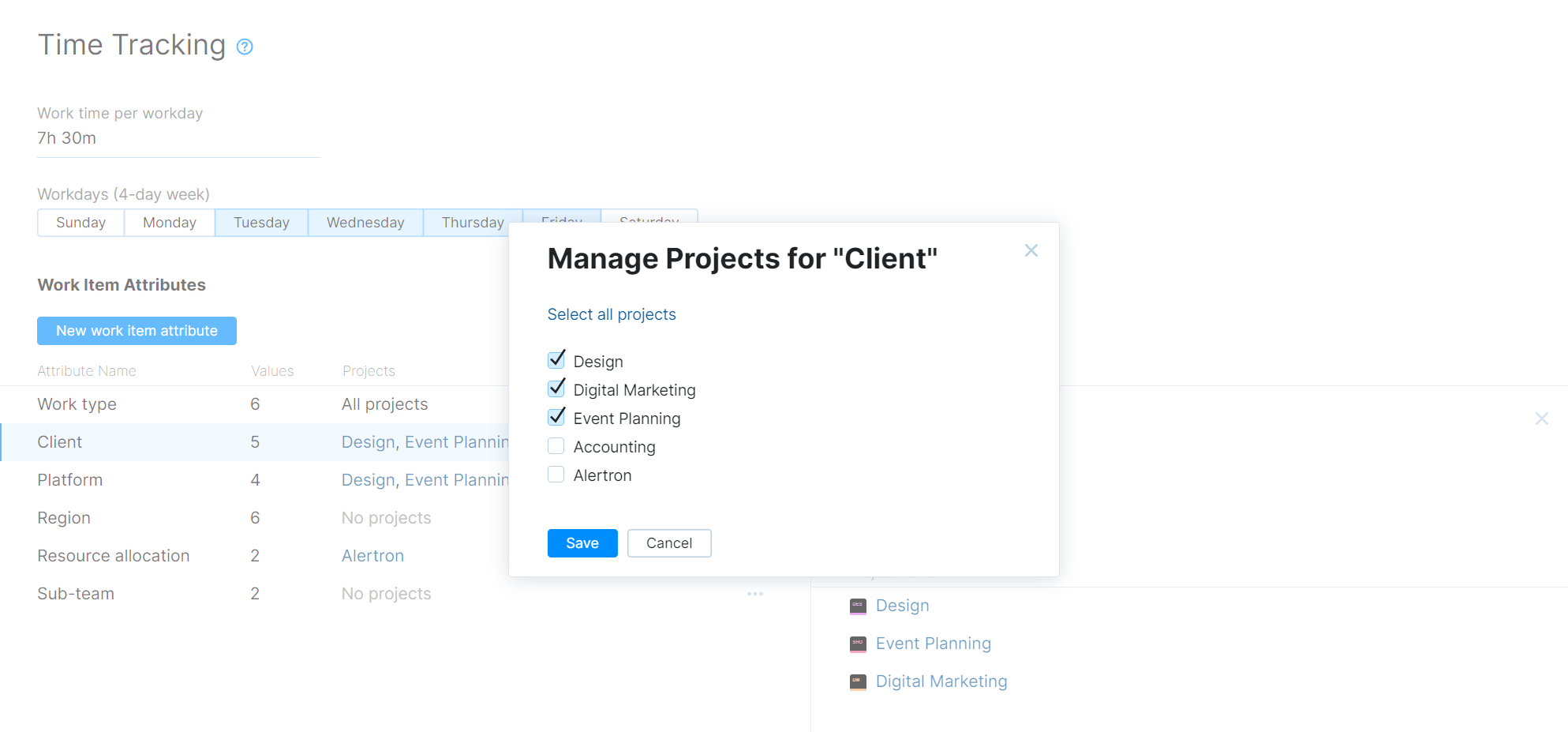Save the project selection
The width and height of the screenshot is (1568, 732).
[582, 543]
